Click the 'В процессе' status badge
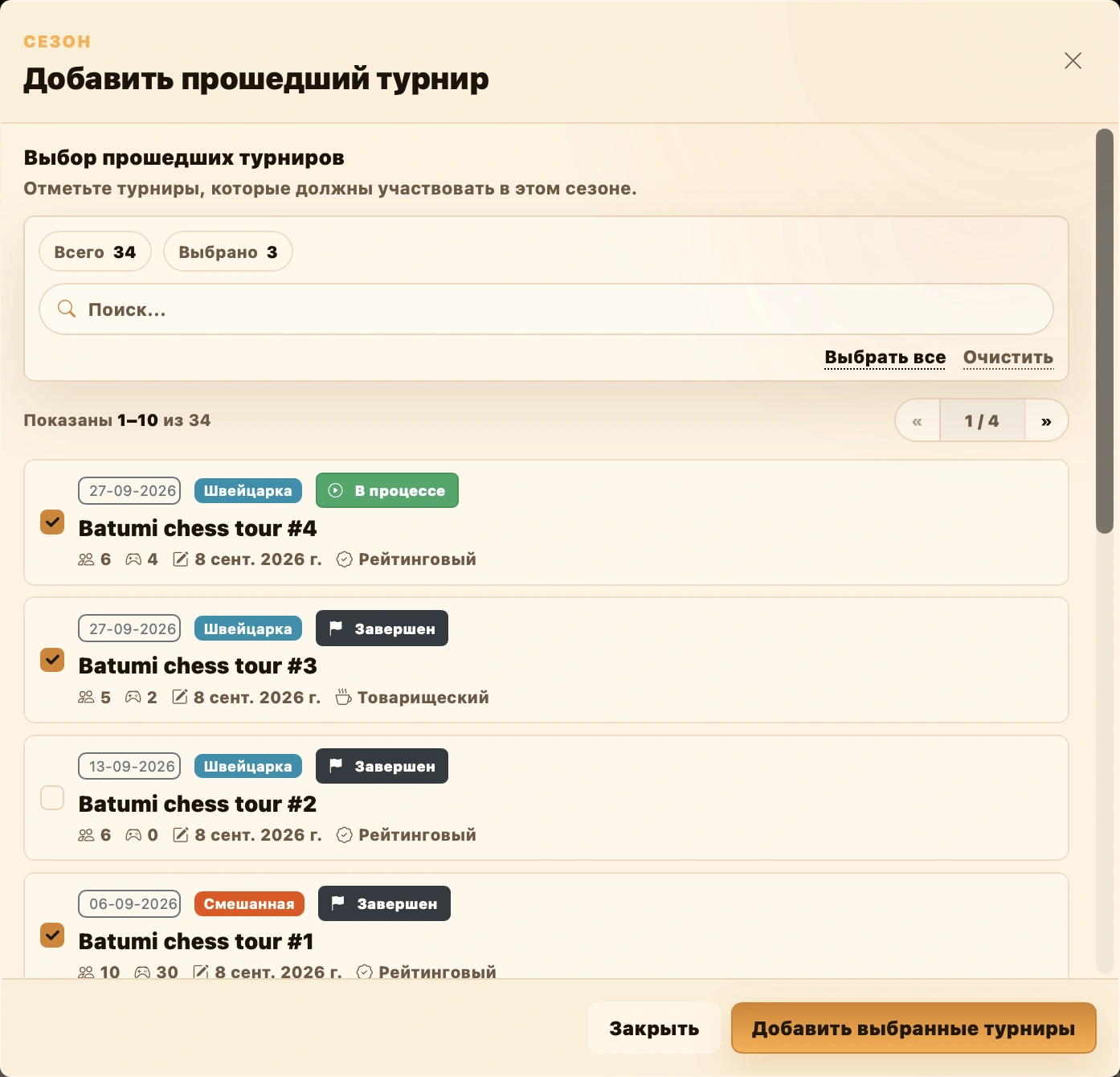The height and width of the screenshot is (1077, 1120). tap(387, 490)
